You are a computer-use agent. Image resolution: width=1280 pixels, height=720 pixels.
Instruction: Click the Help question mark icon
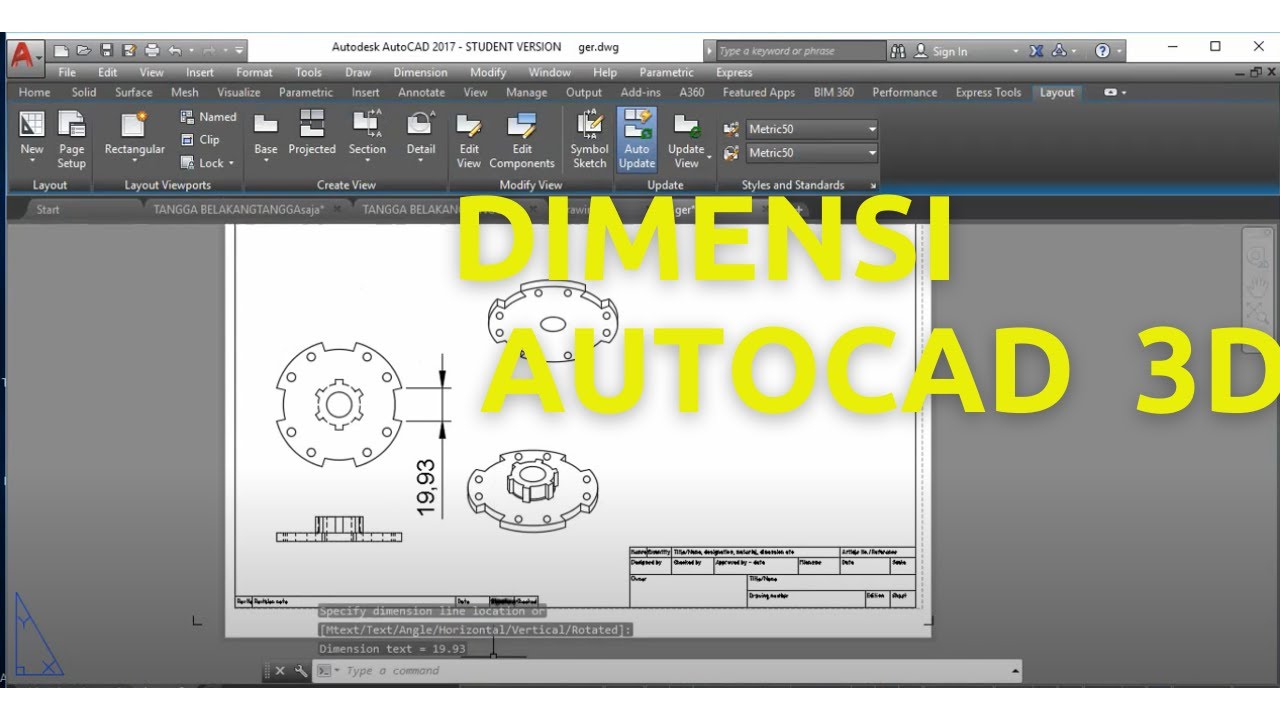pyautogui.click(x=1102, y=51)
